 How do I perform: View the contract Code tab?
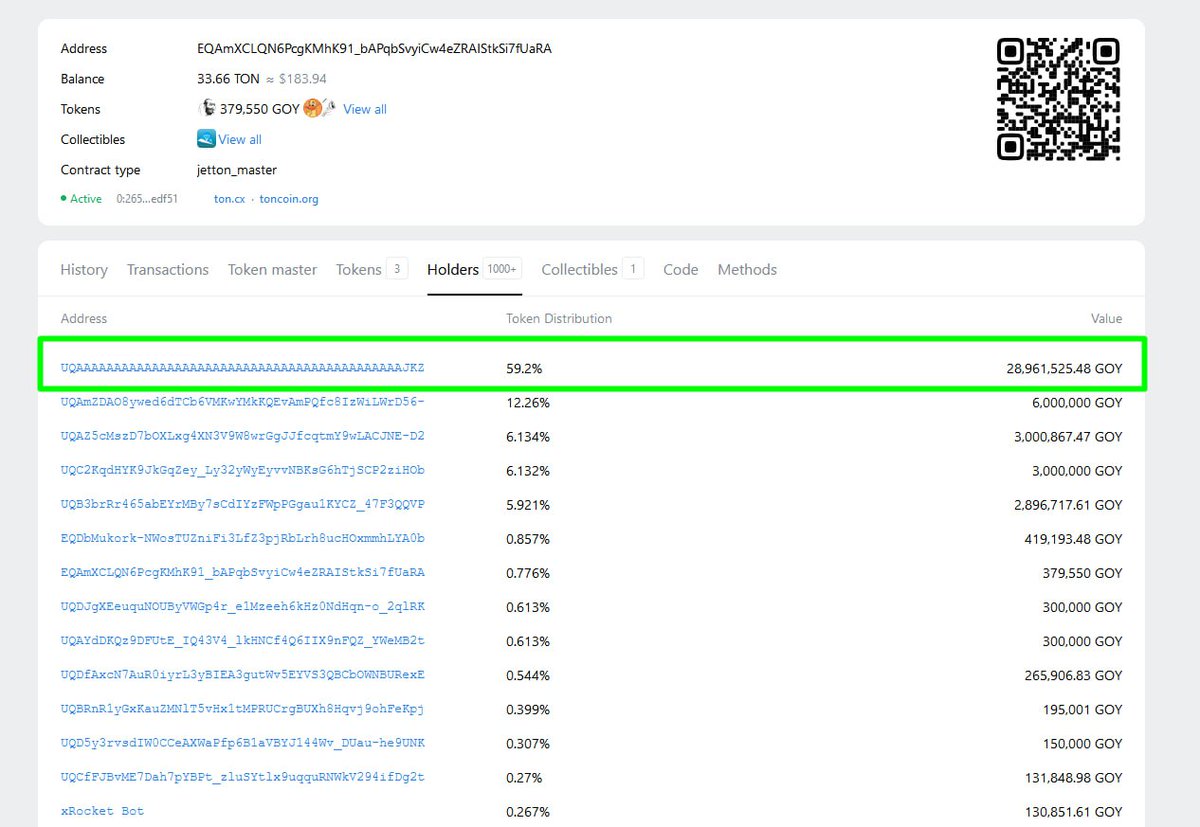[680, 269]
